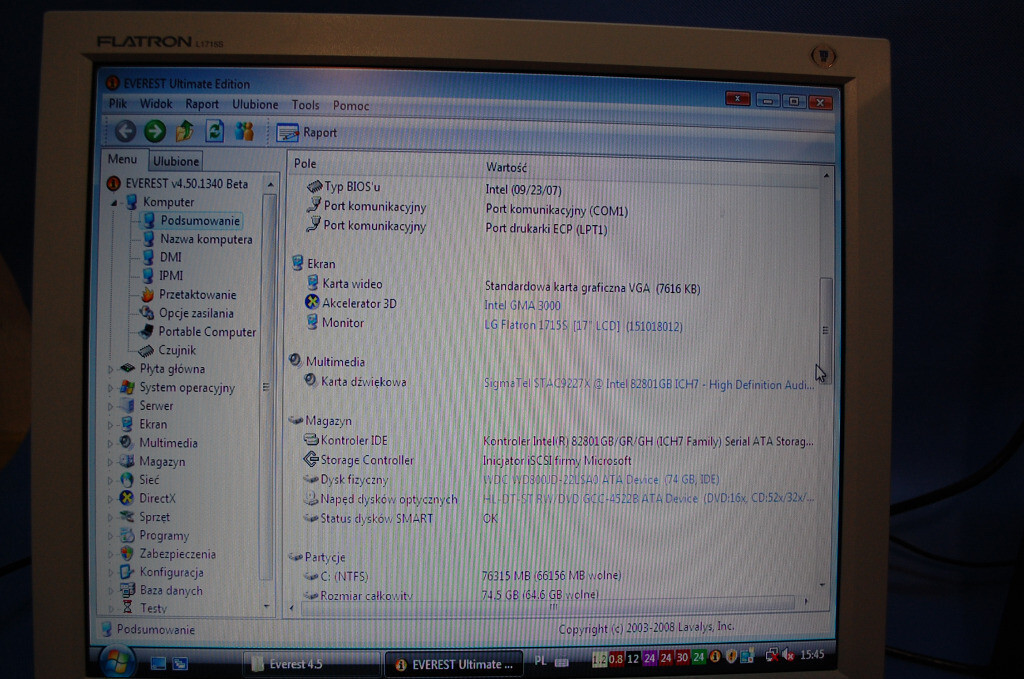The width and height of the screenshot is (1024, 679).
Task: Click the Sprzęt tree icon
Action: (x=127, y=516)
